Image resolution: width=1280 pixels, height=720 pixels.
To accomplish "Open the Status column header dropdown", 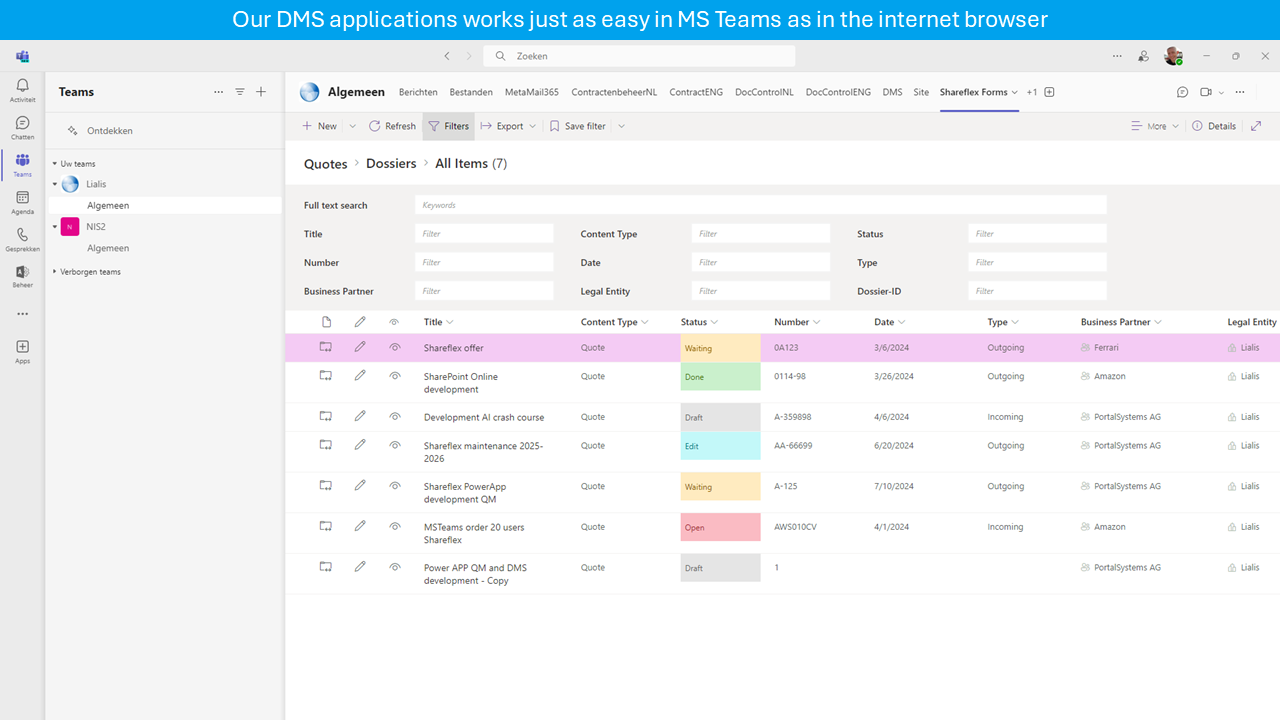I will 714,322.
